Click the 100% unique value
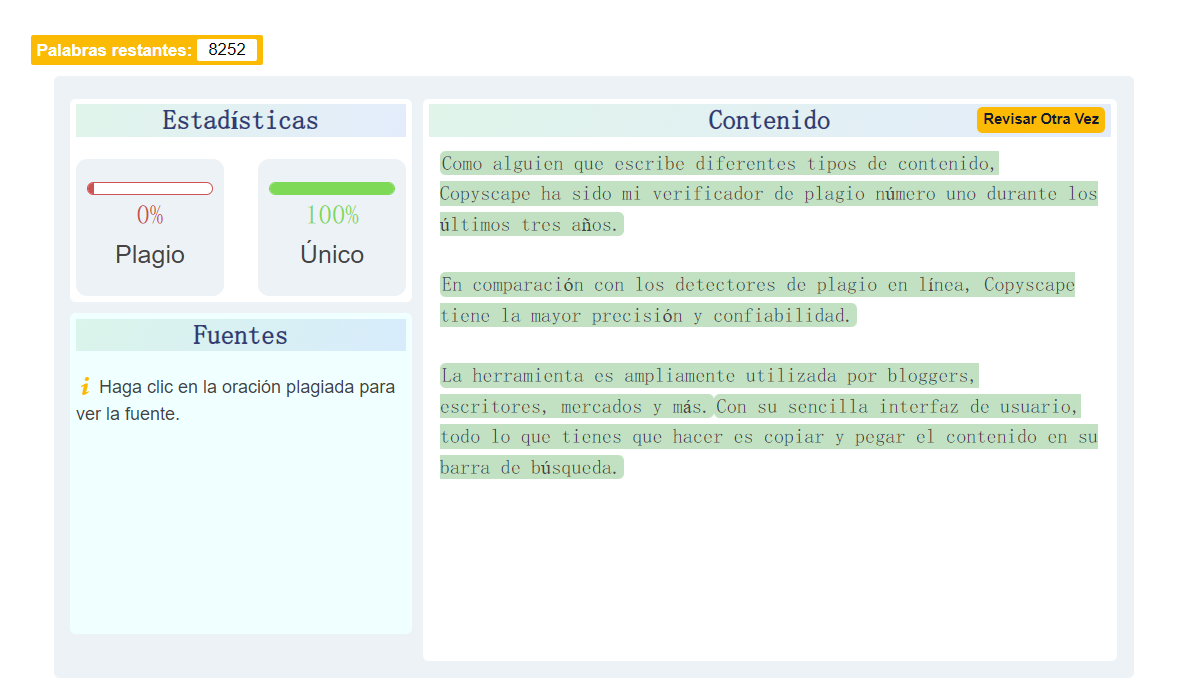The height and width of the screenshot is (700, 1195). tap(332, 215)
